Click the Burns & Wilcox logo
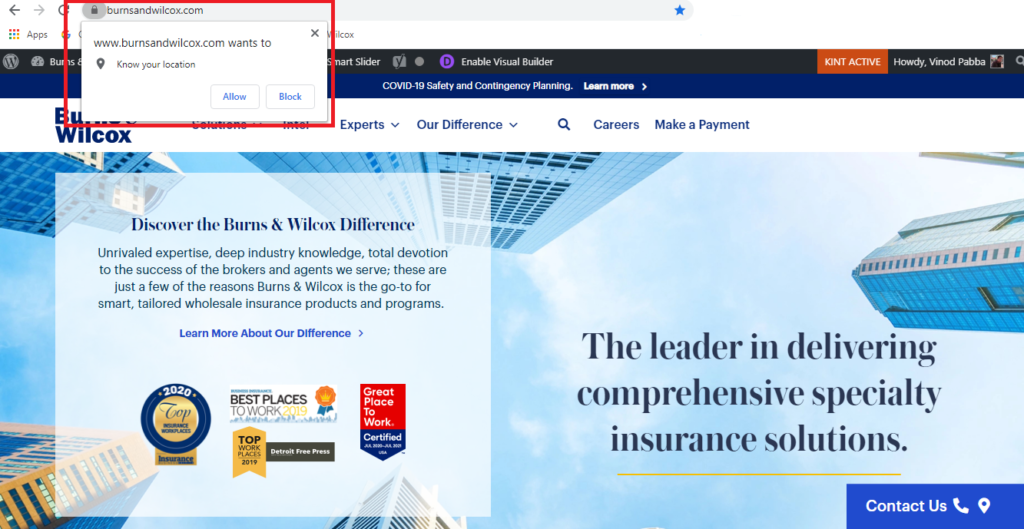This screenshot has width=1024, height=529. tap(95, 125)
